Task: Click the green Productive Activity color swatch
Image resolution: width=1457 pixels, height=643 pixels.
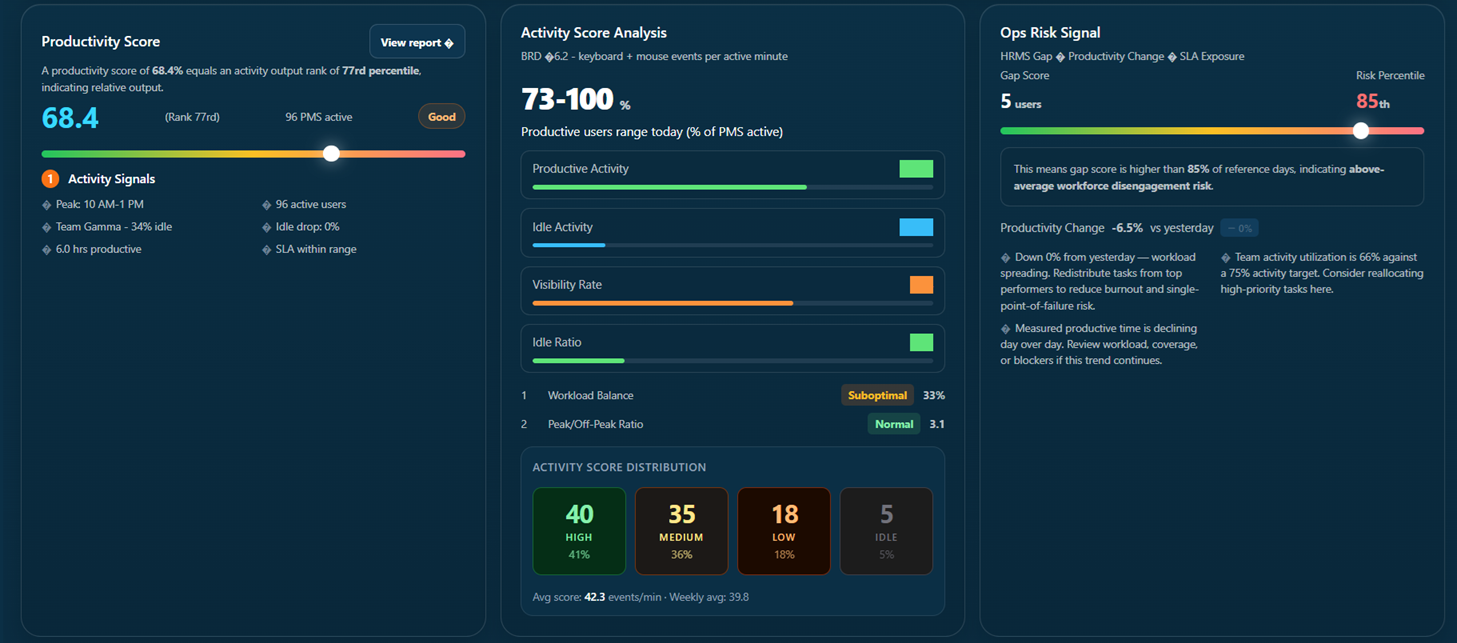Action: coord(916,169)
